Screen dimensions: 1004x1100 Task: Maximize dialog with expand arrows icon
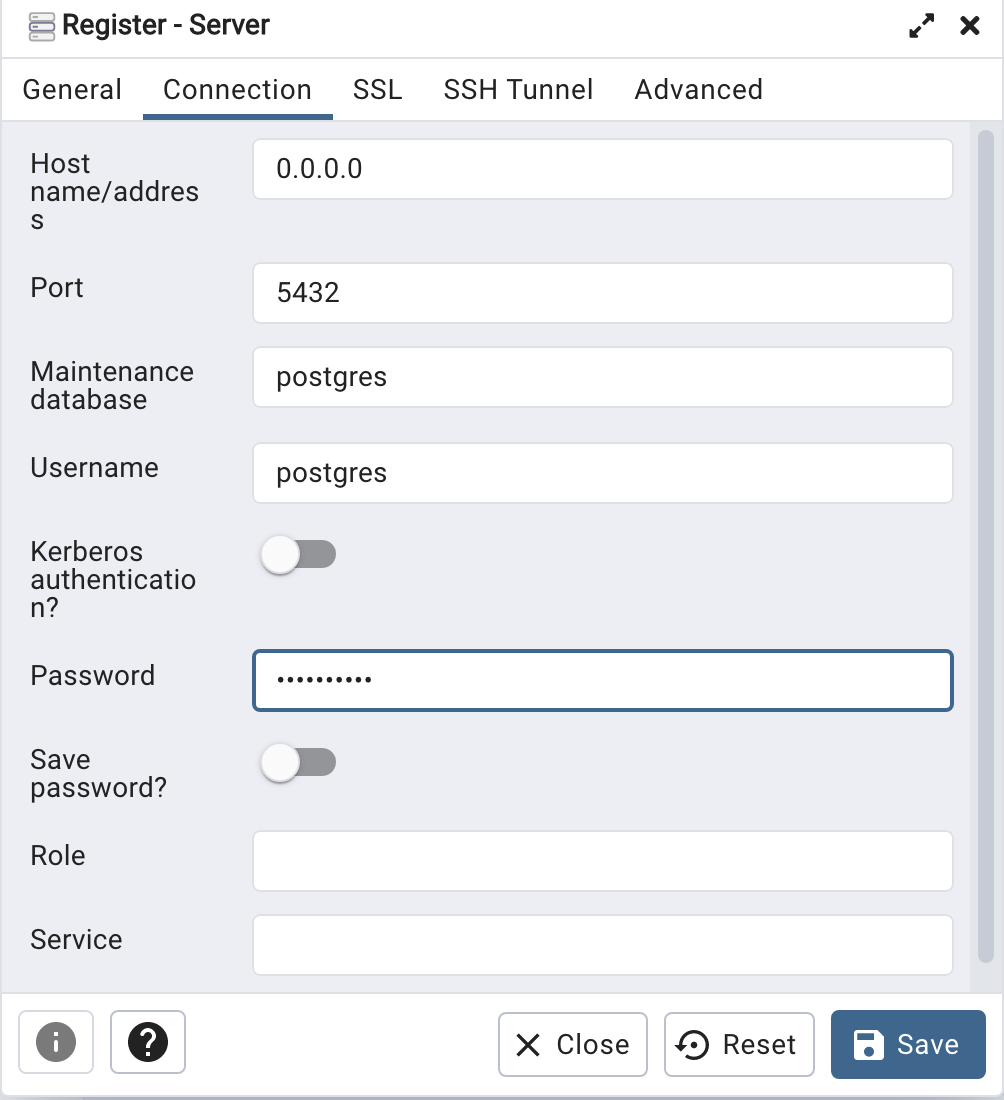[921, 26]
